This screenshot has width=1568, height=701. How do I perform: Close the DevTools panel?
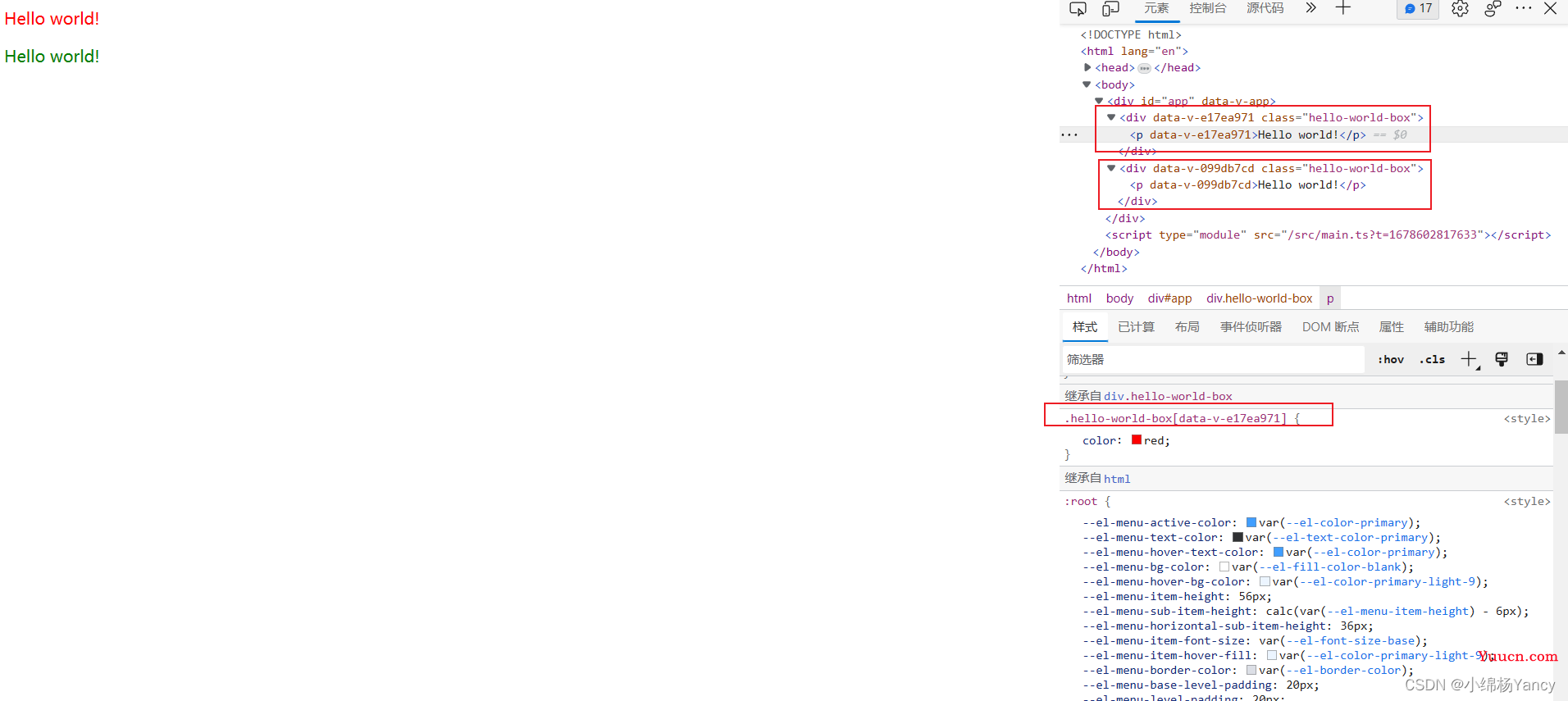pyautogui.click(x=1550, y=8)
